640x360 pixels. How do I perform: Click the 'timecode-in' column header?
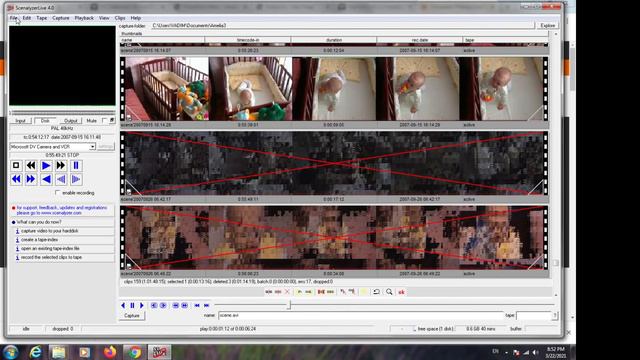(x=248, y=40)
